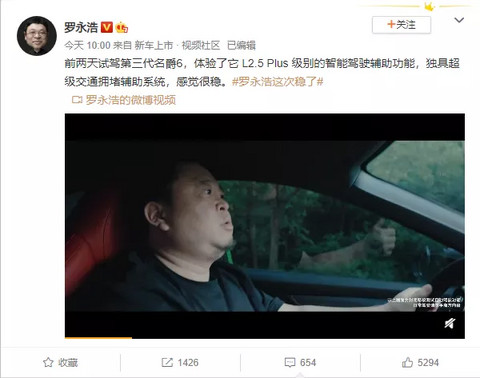Open the 罗永浩的微博视频 link
Viewport: 480px width, 378px height.
point(131,100)
